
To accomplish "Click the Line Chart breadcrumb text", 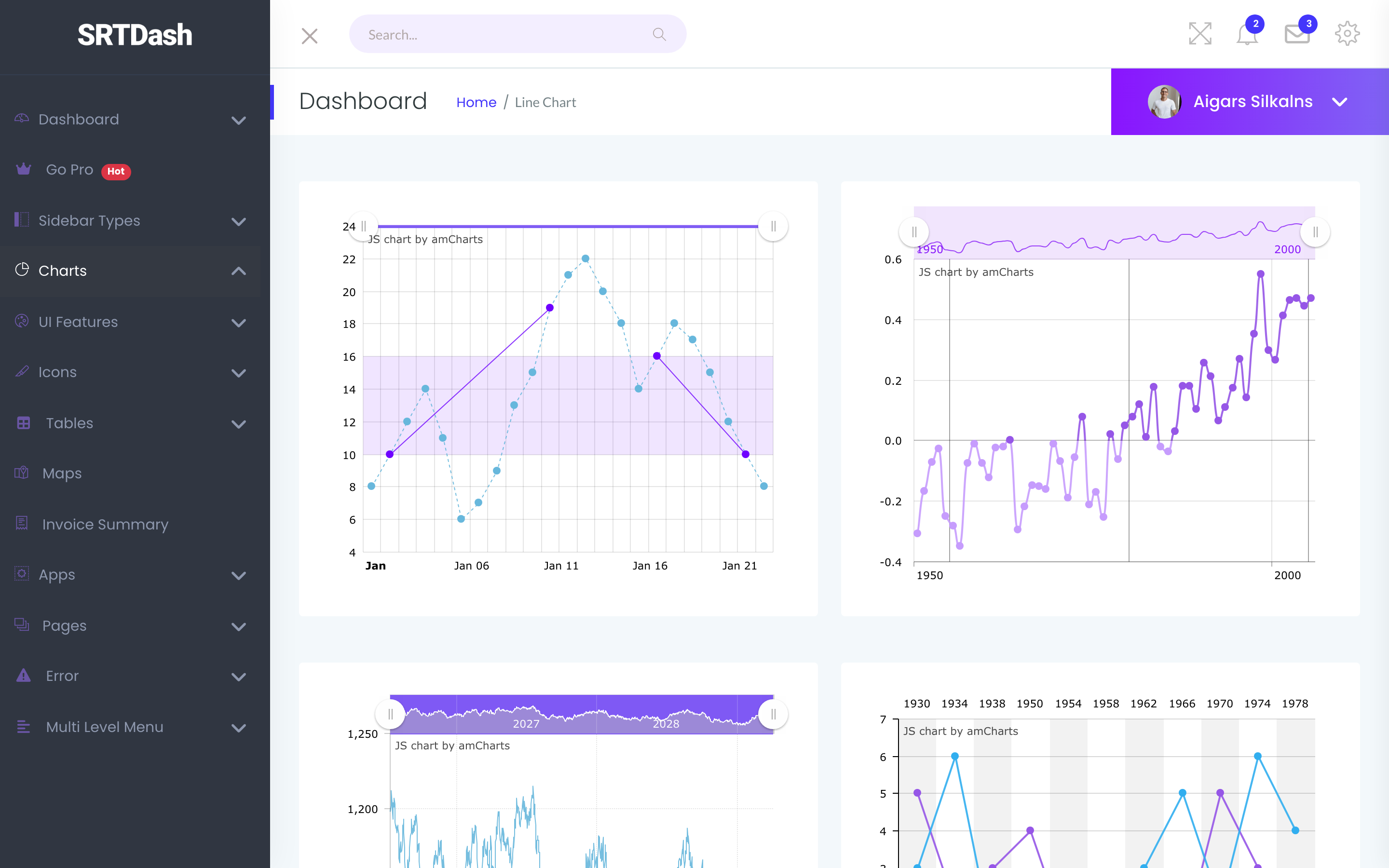I will 545,102.
